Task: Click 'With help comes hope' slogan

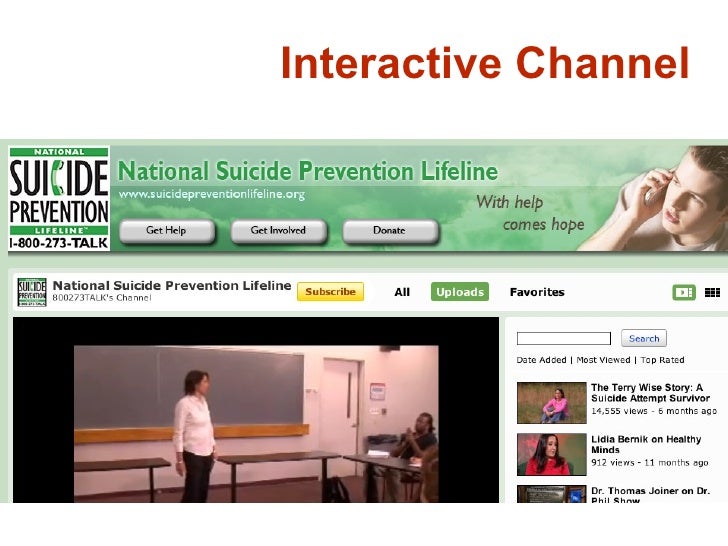Action: point(530,213)
